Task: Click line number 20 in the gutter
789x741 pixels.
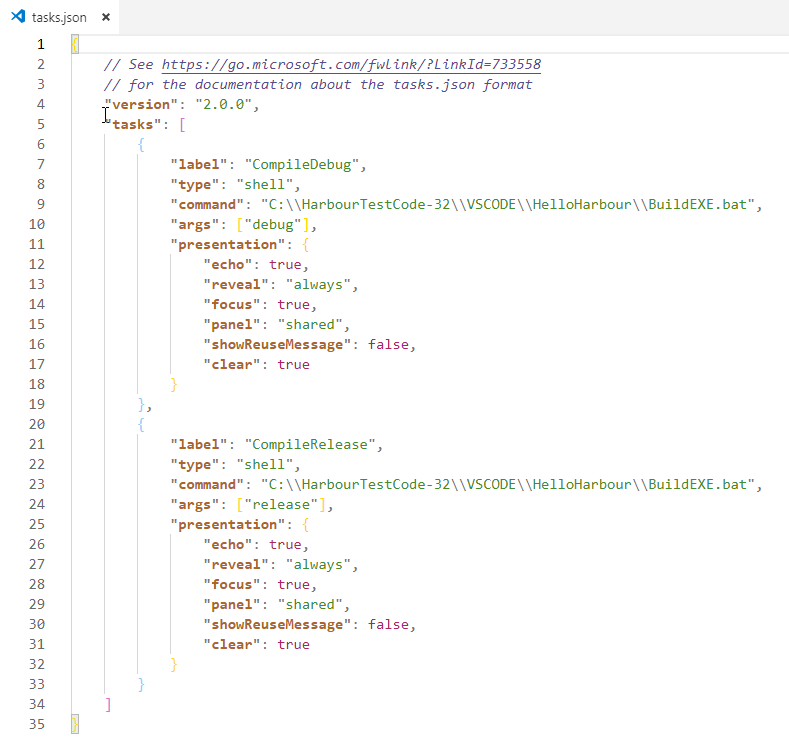Action: point(40,424)
